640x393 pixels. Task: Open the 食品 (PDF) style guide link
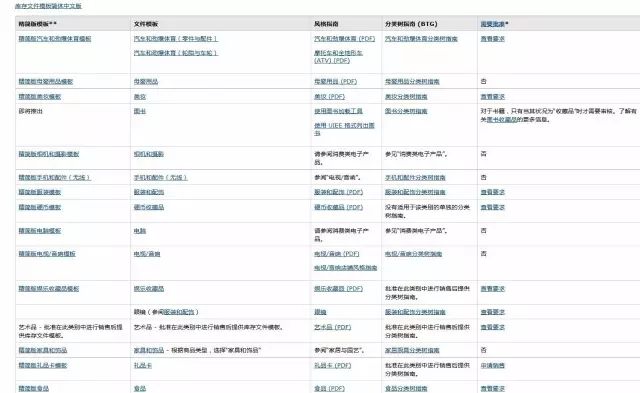[x=329, y=389]
